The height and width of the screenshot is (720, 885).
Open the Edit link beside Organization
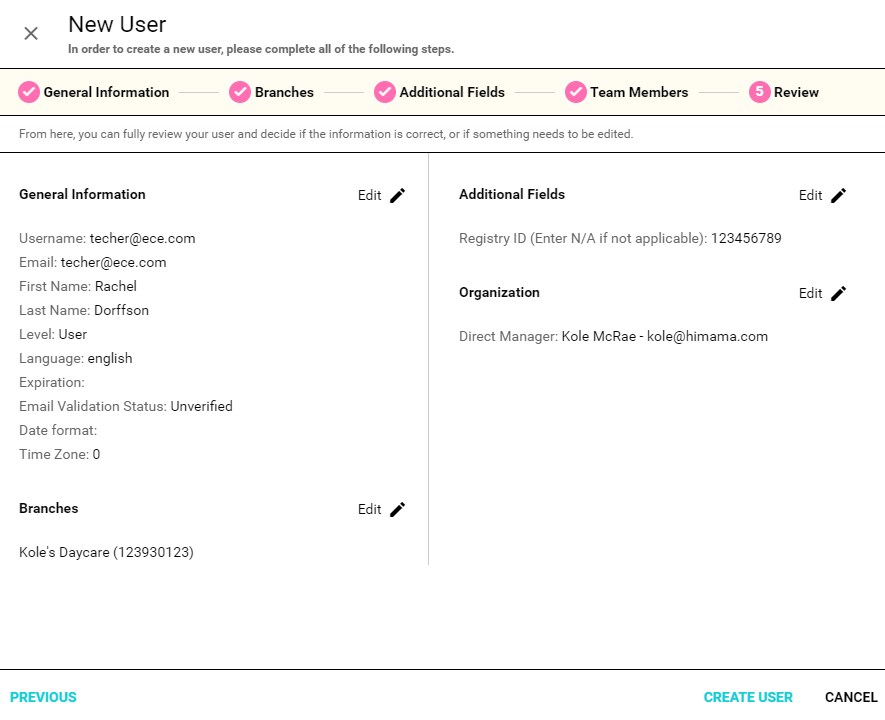[x=810, y=293]
